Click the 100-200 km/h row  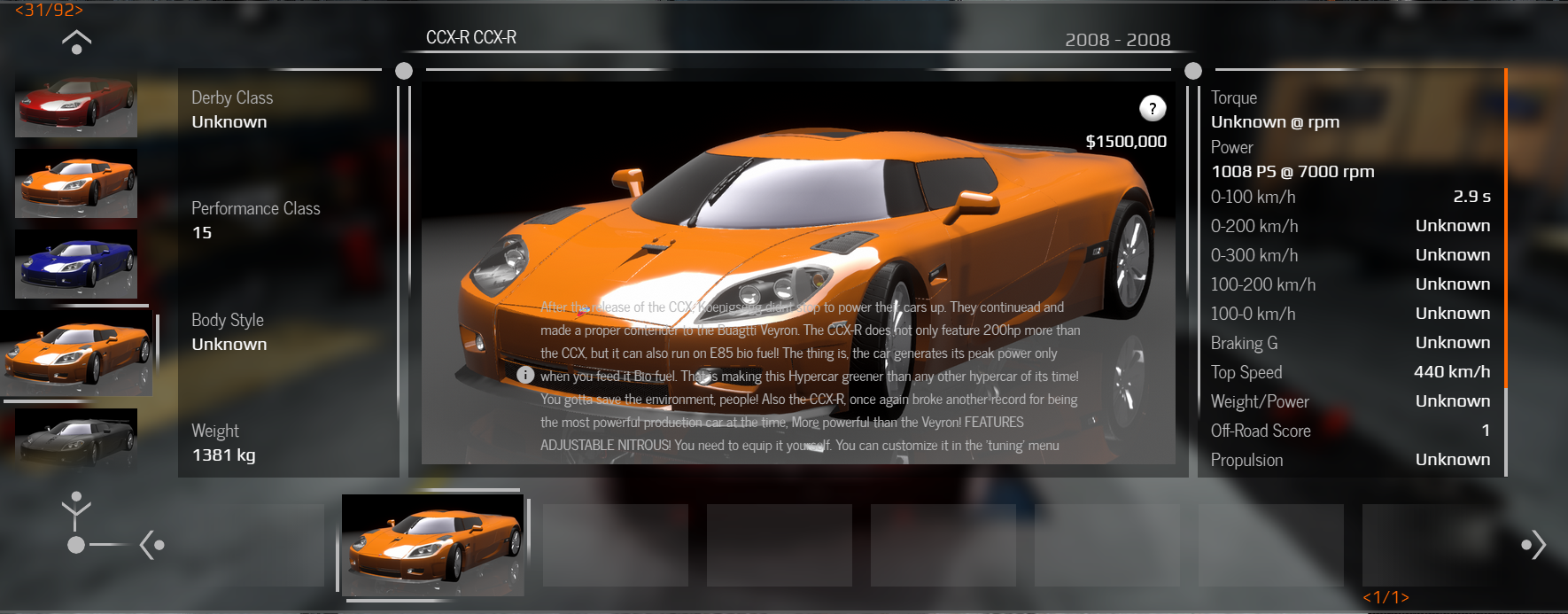click(x=1351, y=284)
